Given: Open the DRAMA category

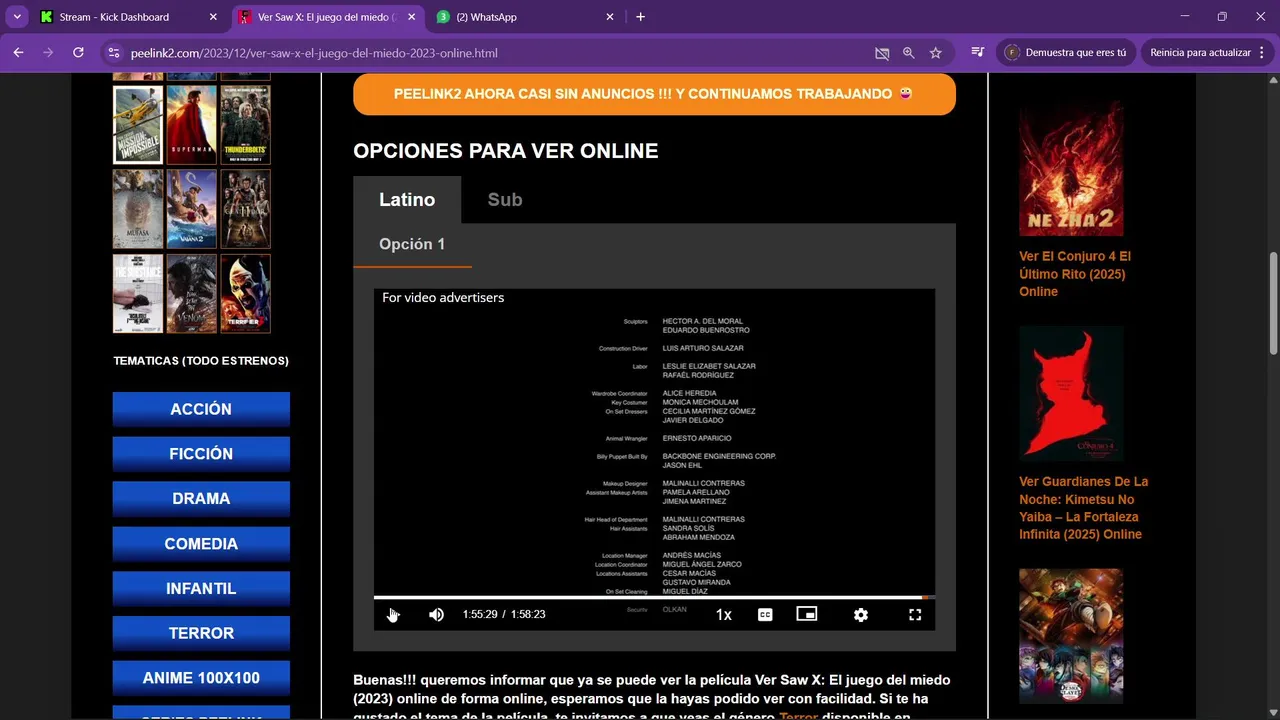Looking at the screenshot, I should 201,499.
